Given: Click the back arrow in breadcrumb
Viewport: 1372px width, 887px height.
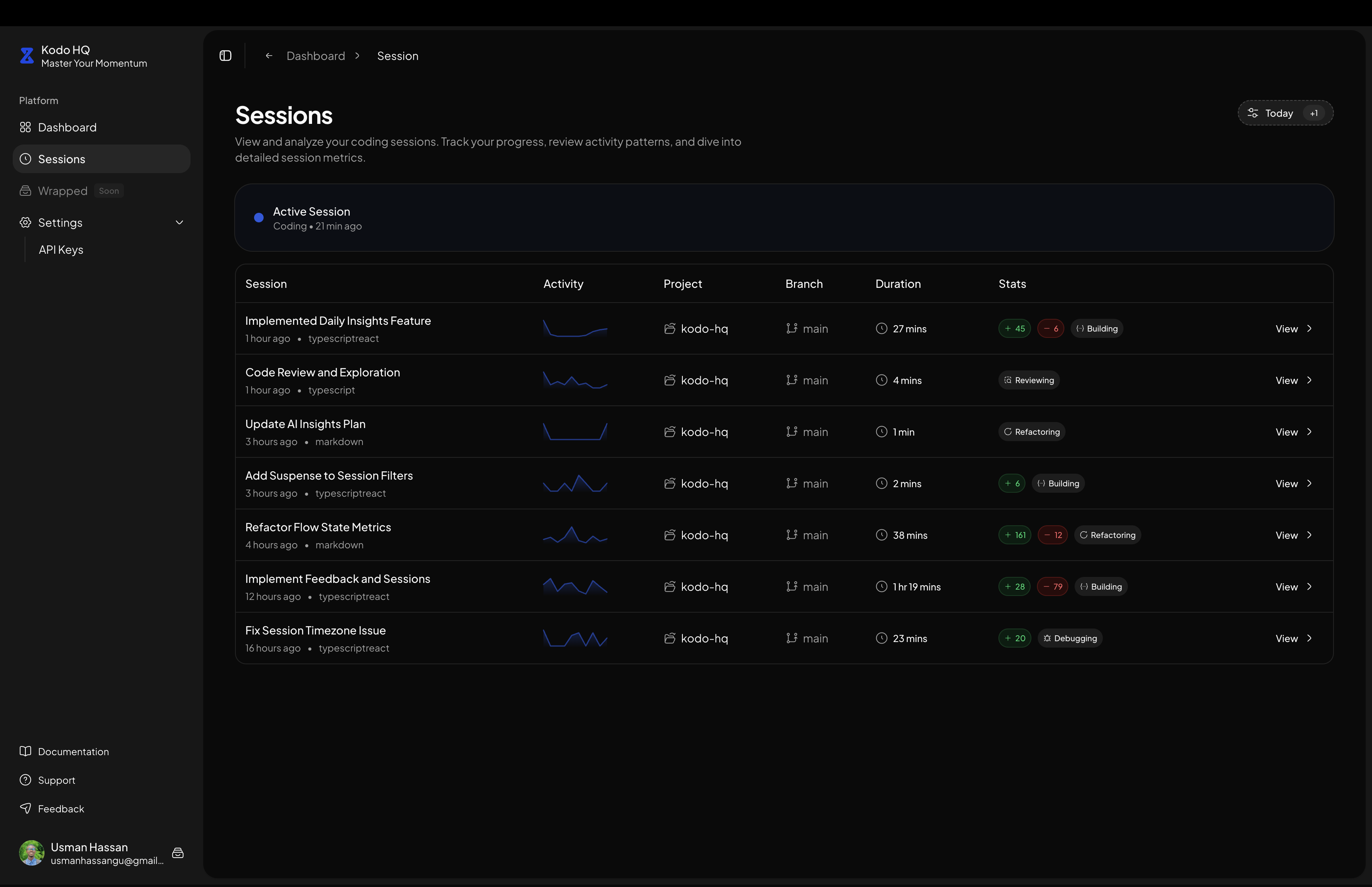Looking at the screenshot, I should coord(269,56).
